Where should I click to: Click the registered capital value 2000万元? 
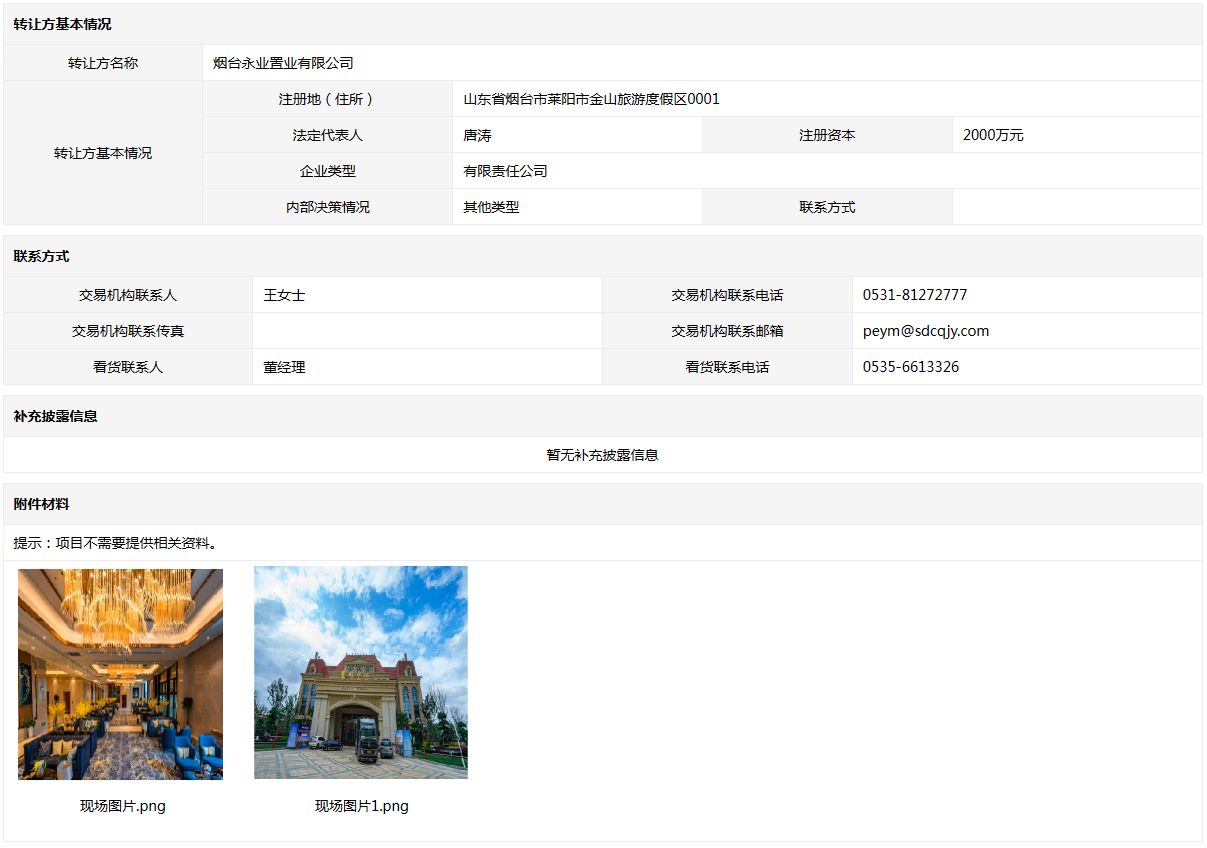pos(992,135)
